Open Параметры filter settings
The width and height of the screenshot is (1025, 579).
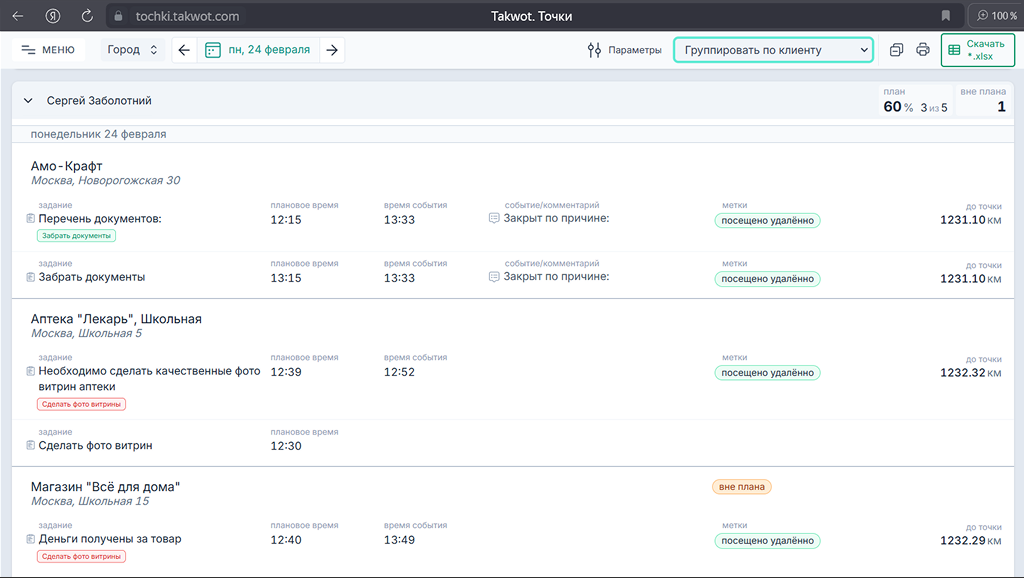(624, 50)
